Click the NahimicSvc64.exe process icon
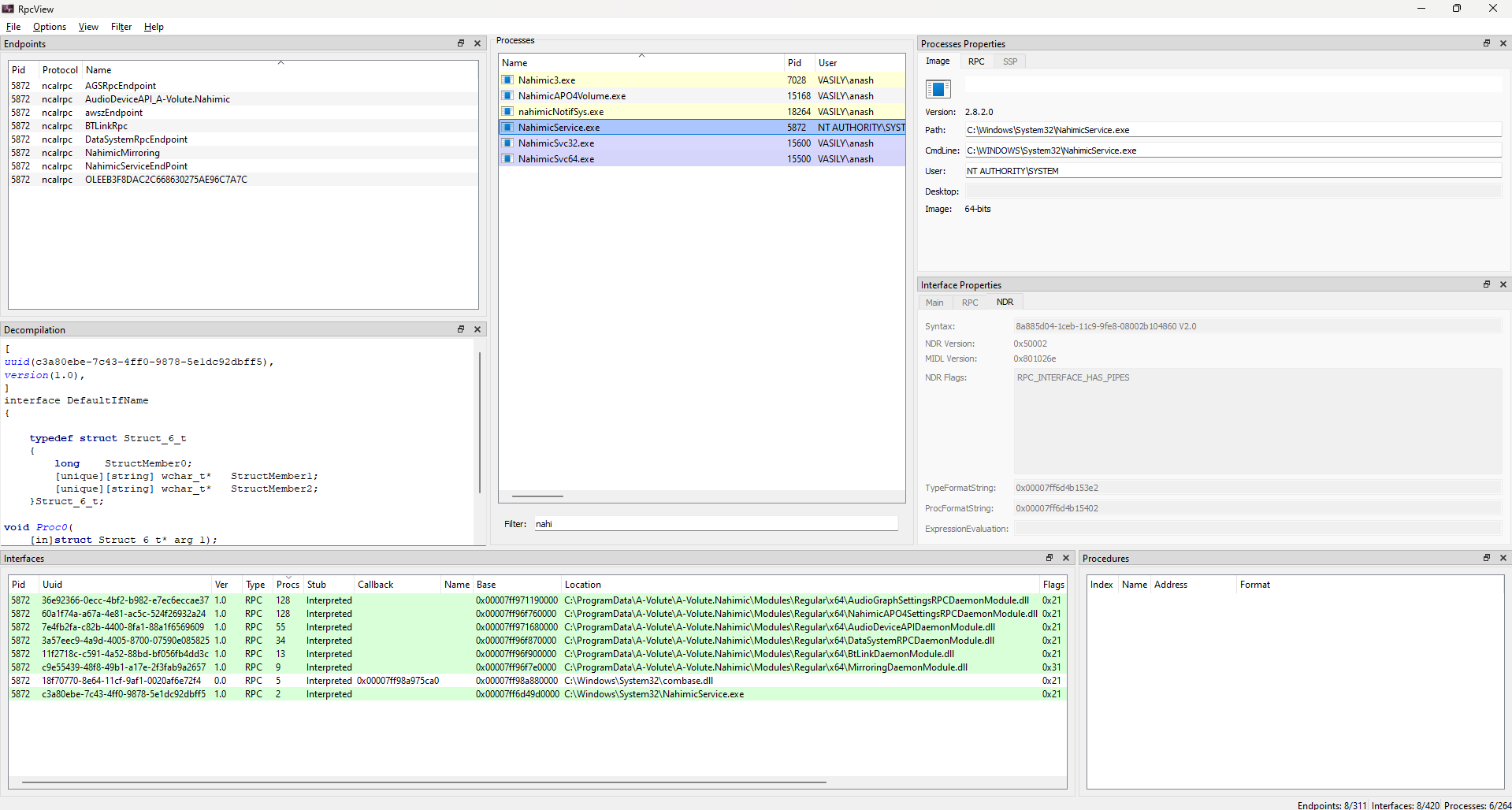 [x=508, y=159]
